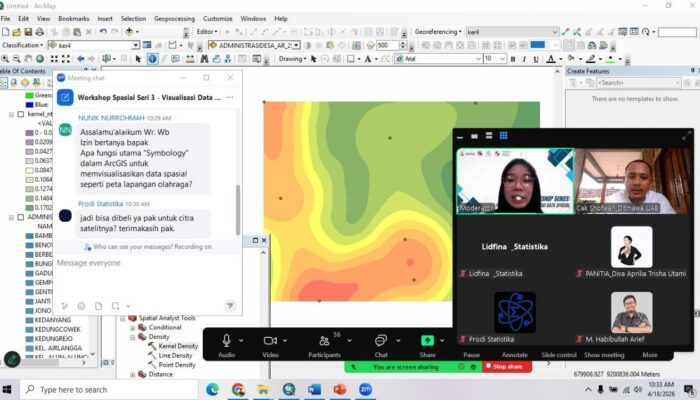Screen dimensions: 700x400
Task: Open the Zoom Chat panel
Action: pos(381,346)
